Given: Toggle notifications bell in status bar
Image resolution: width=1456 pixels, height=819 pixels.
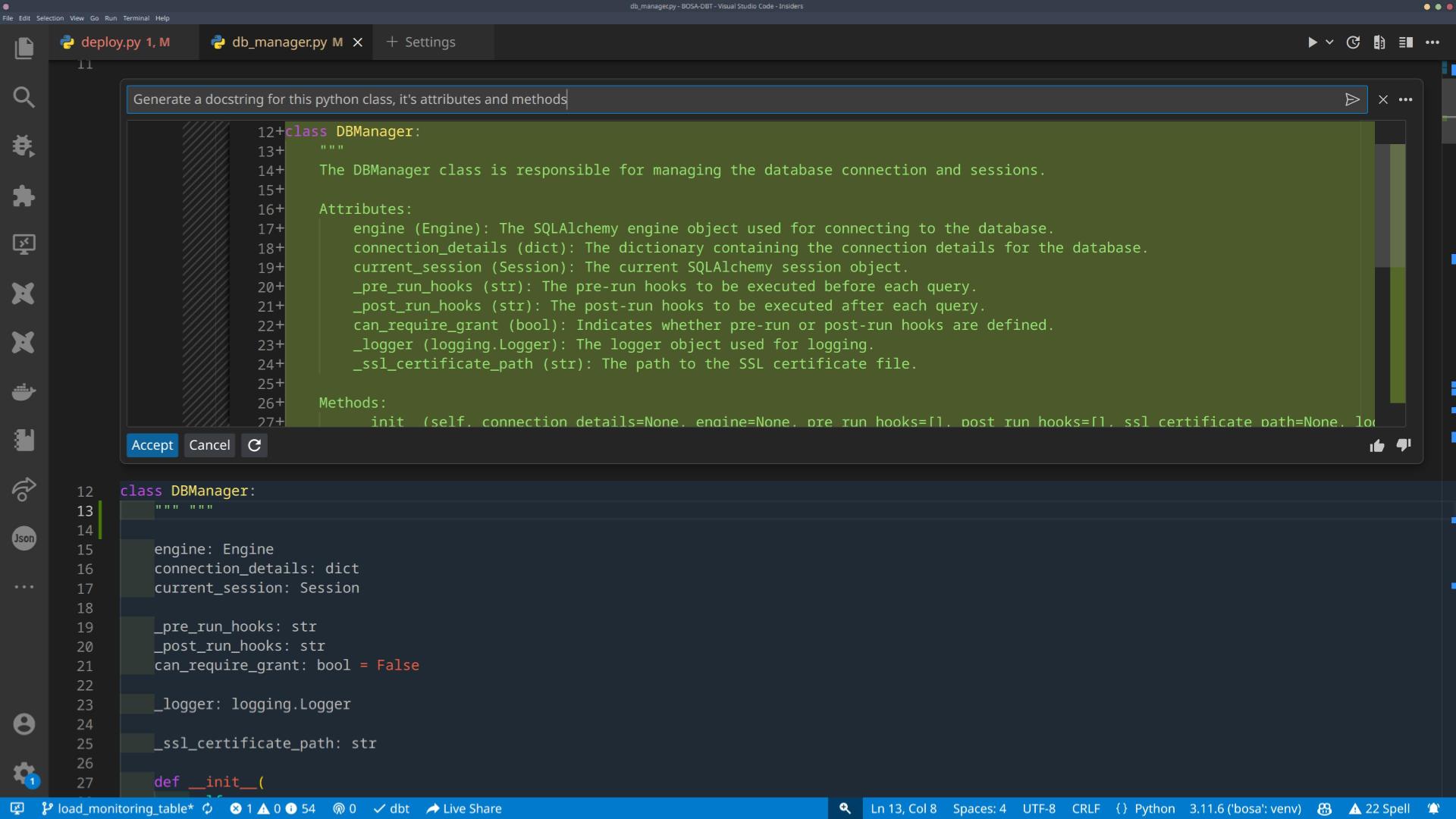Looking at the screenshot, I should tap(1433, 808).
